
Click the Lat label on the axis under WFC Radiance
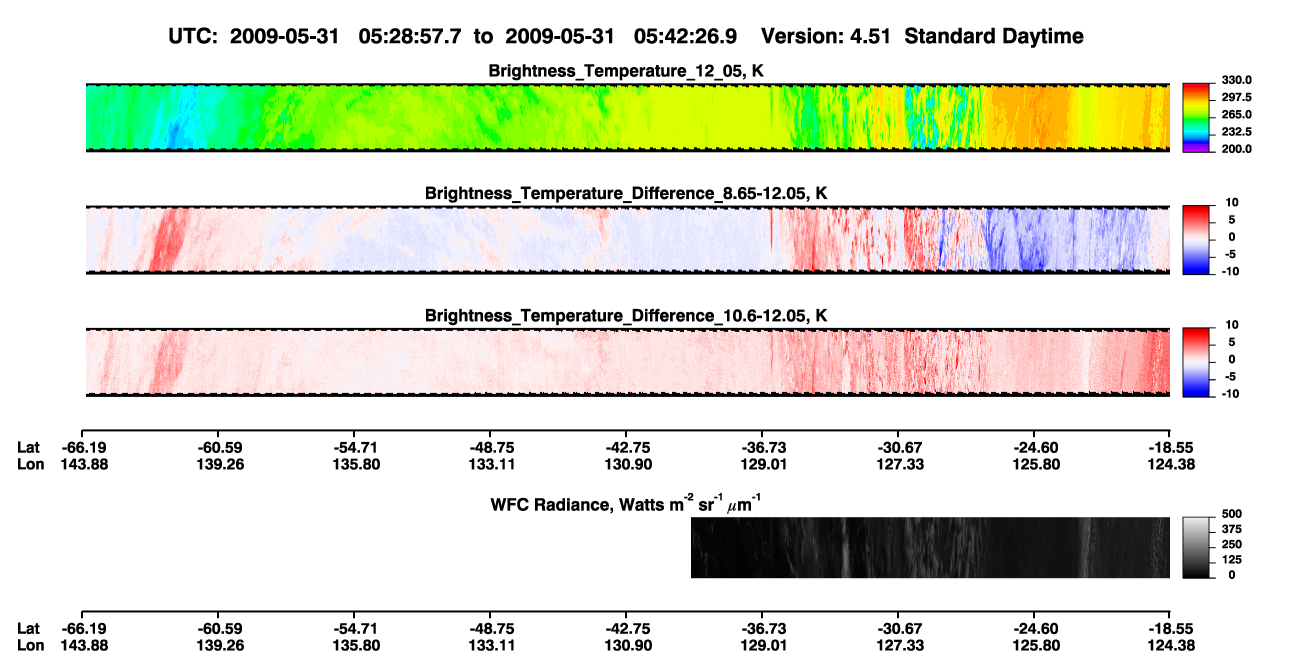pyautogui.click(x=29, y=628)
